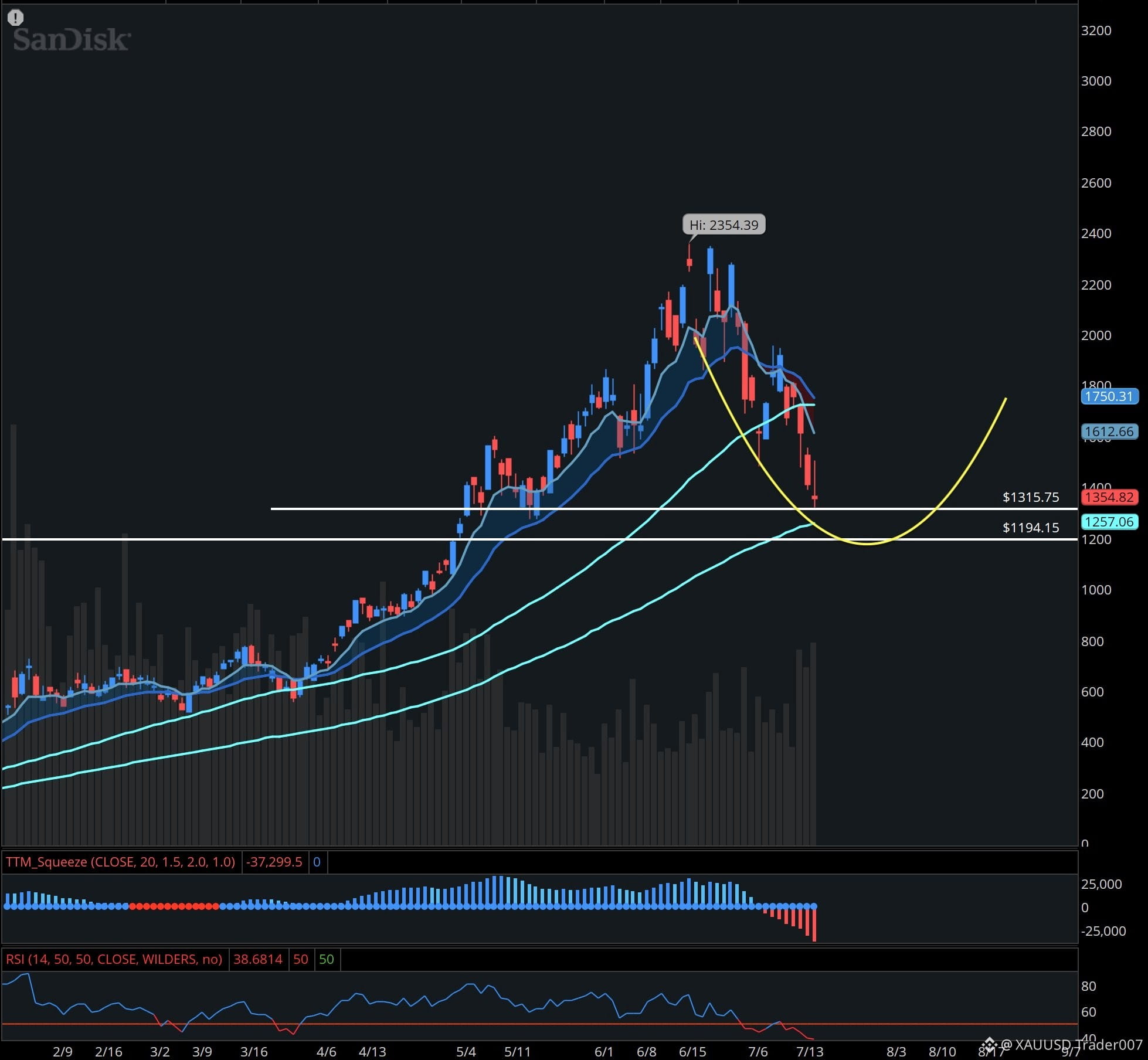This screenshot has height=1060, width=1148.
Task: Click the "2200" price axis label
Action: click(x=1096, y=285)
